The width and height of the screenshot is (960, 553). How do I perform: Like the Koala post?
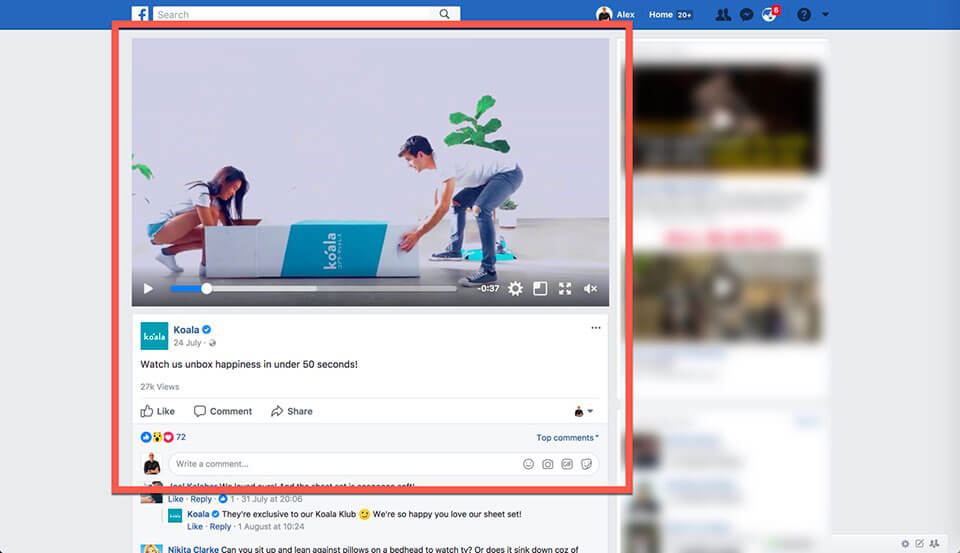158,411
